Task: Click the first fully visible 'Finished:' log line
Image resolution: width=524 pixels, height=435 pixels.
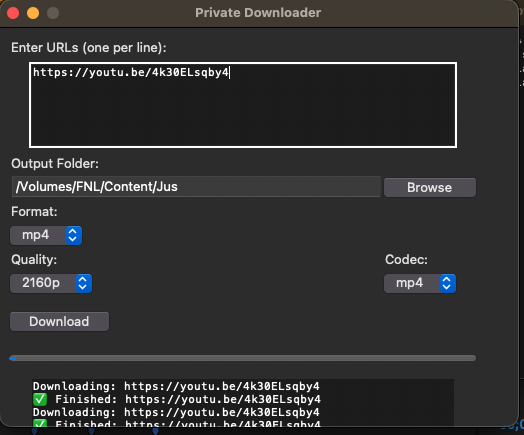Action: point(177,399)
